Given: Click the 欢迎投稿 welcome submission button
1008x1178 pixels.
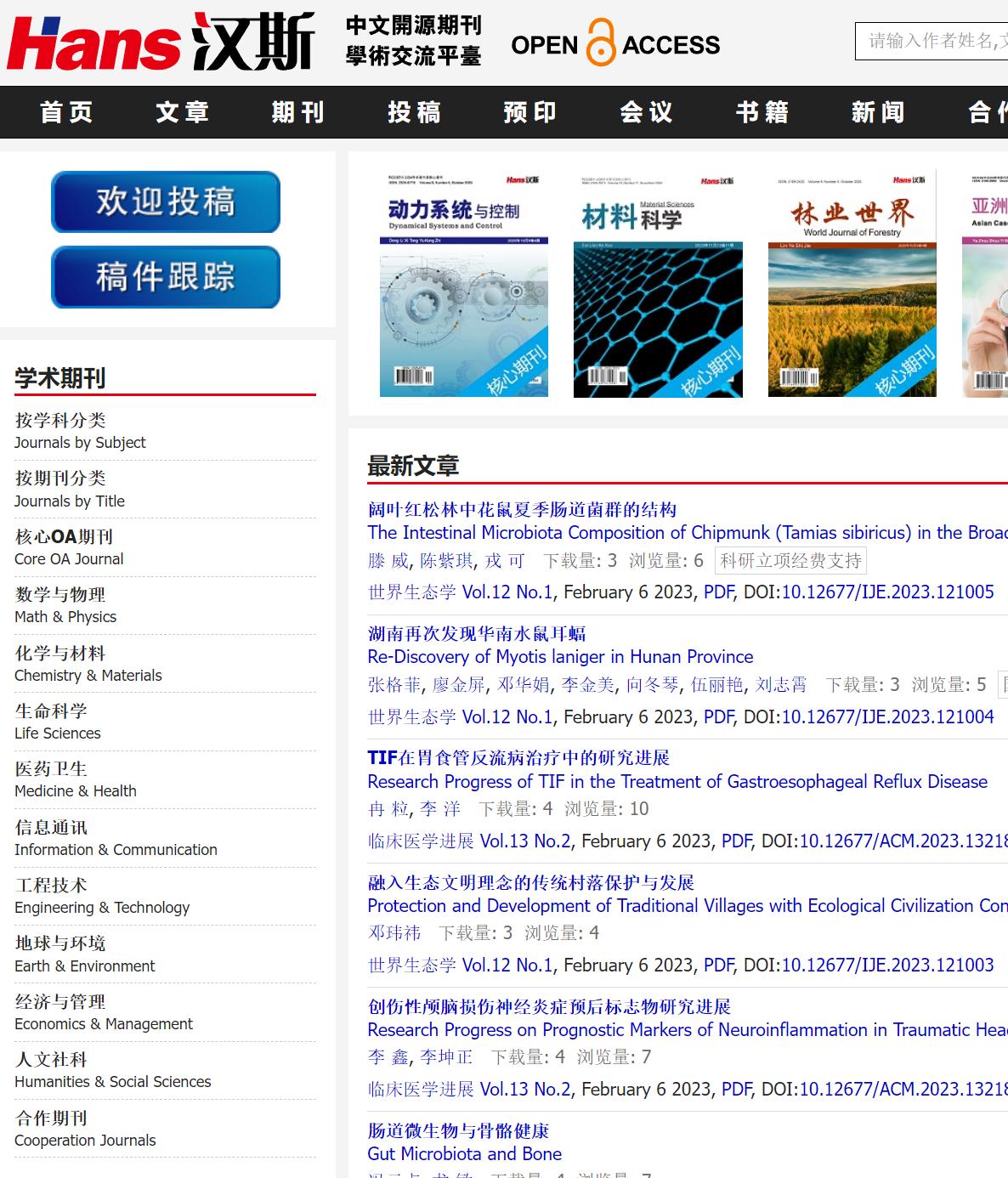Looking at the screenshot, I should pyautogui.click(x=166, y=202).
